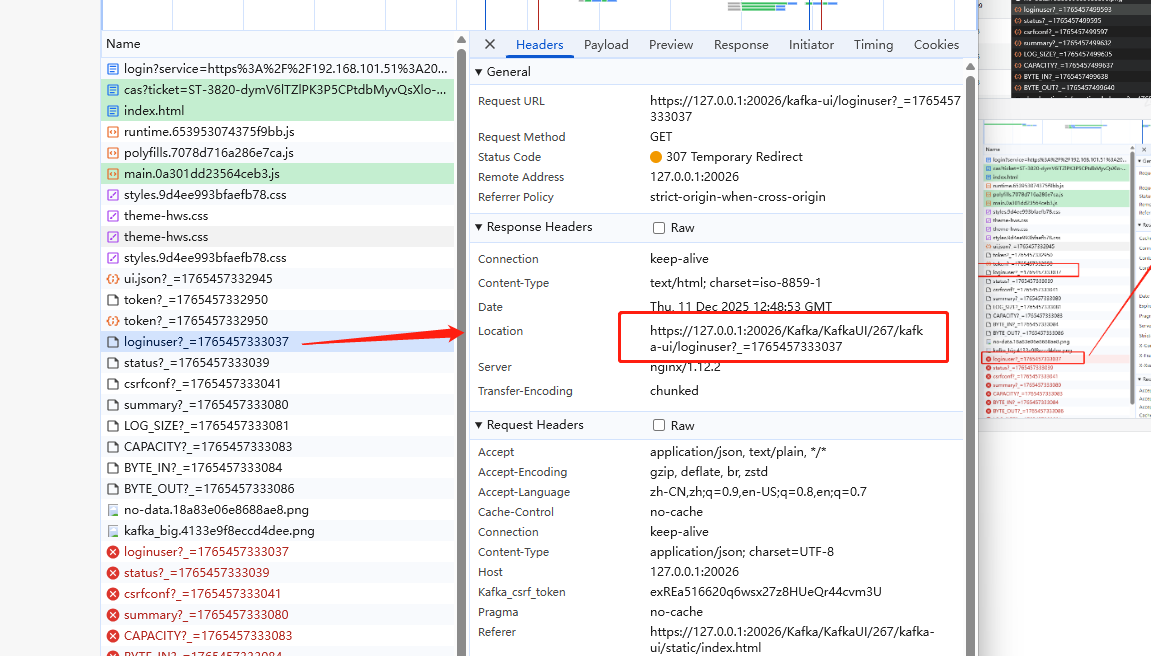
Task: Click the script icon of runtime.653953074375f9bb.js
Action: click(x=112, y=132)
